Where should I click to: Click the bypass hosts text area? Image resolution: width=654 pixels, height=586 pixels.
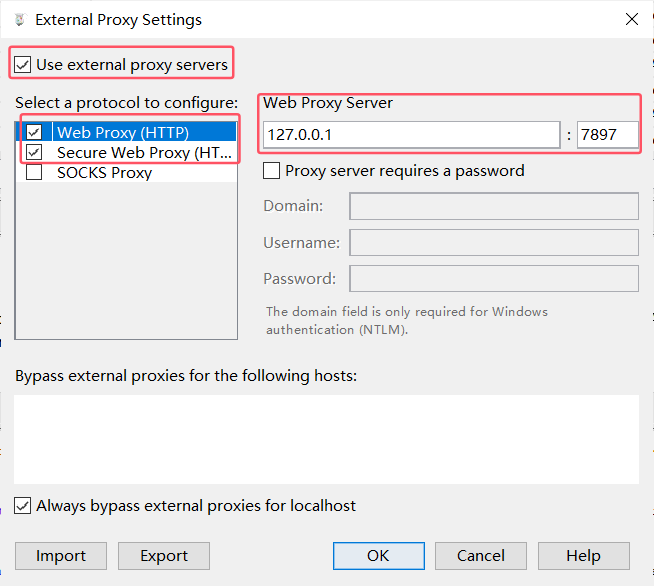(x=326, y=439)
